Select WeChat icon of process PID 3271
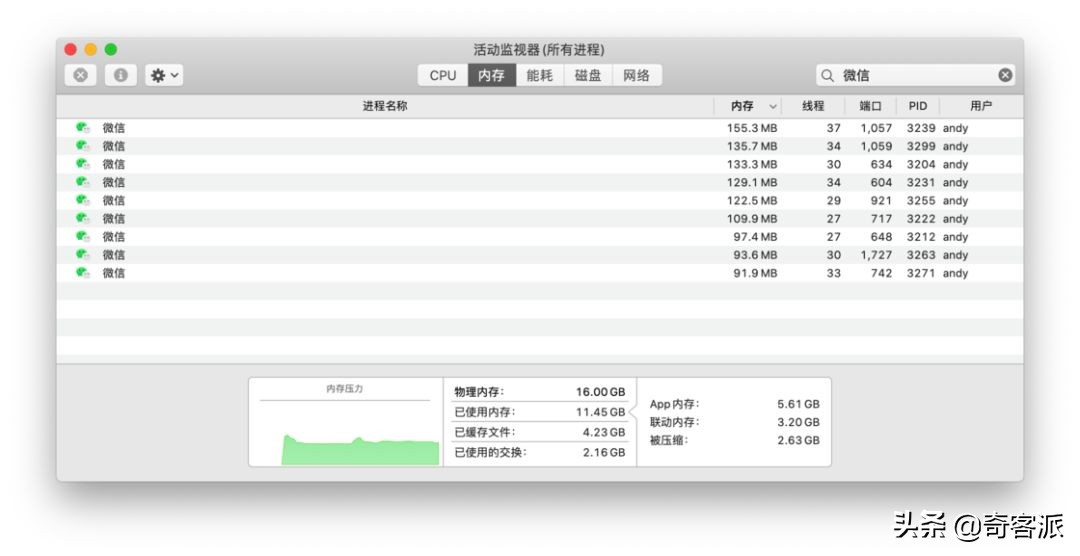The height and width of the screenshot is (556, 1080). 83,273
